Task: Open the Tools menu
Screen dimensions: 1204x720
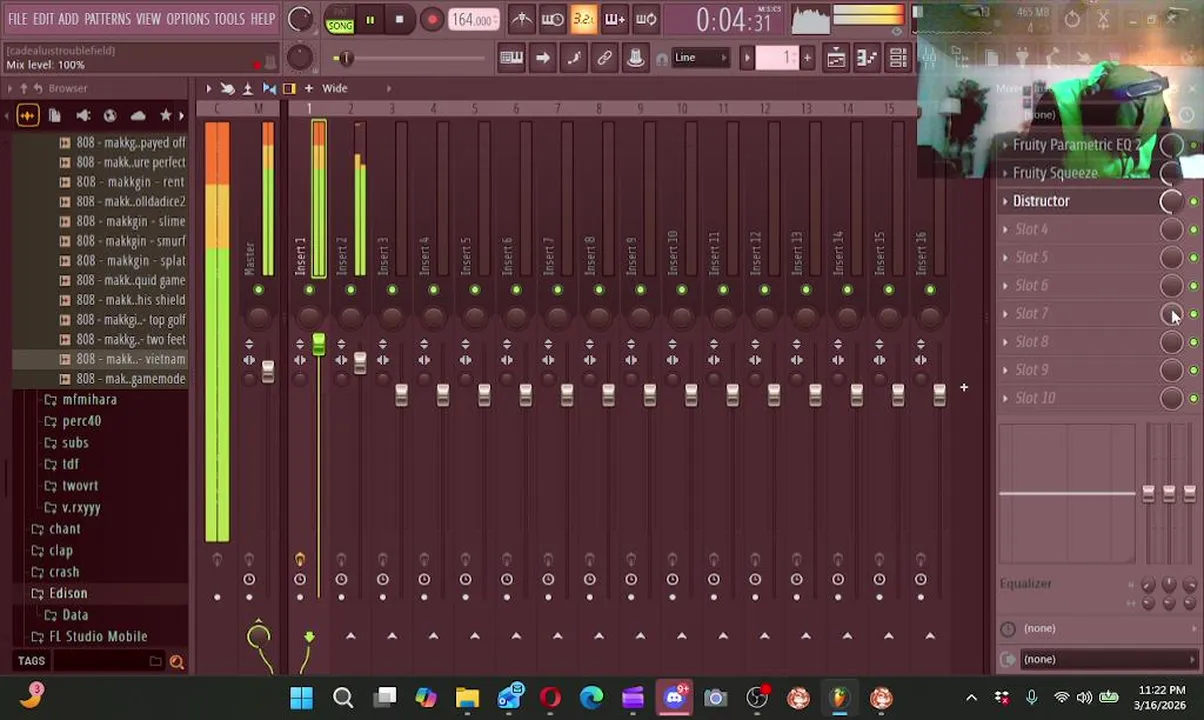Action: click(x=229, y=19)
